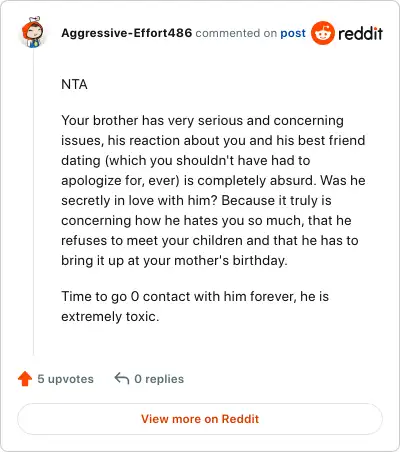Click the 'View more on Reddit' button
Screen dimensions: 400x452
click(x=200, y=419)
